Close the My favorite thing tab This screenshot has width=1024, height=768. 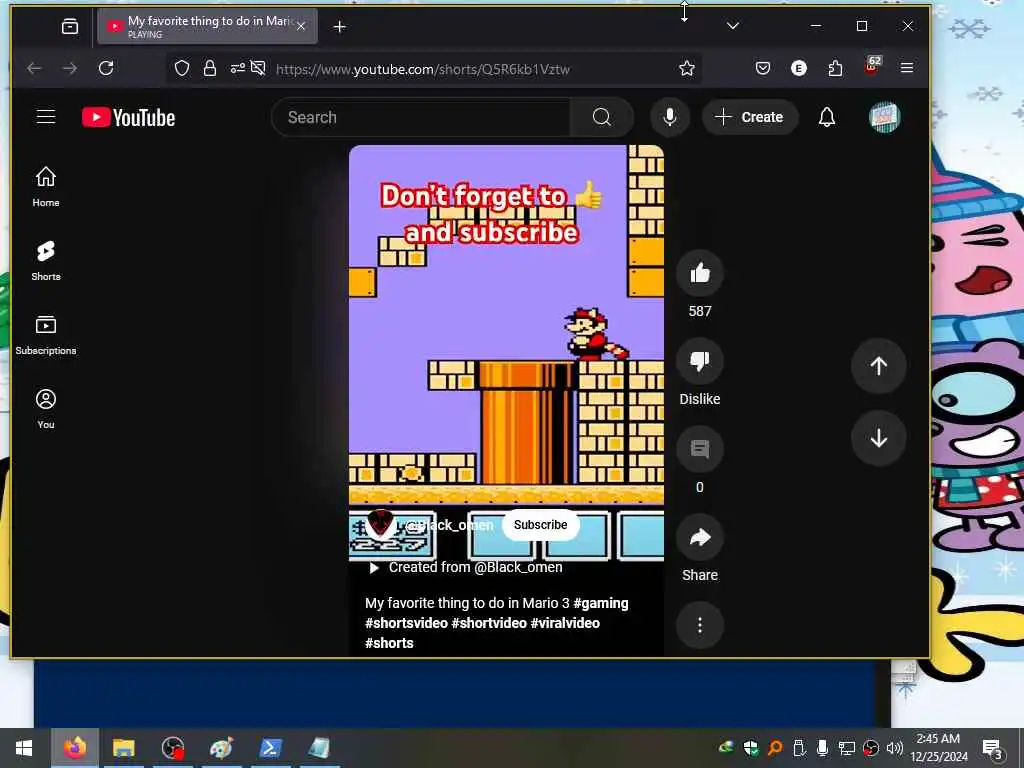pyautogui.click(x=301, y=27)
